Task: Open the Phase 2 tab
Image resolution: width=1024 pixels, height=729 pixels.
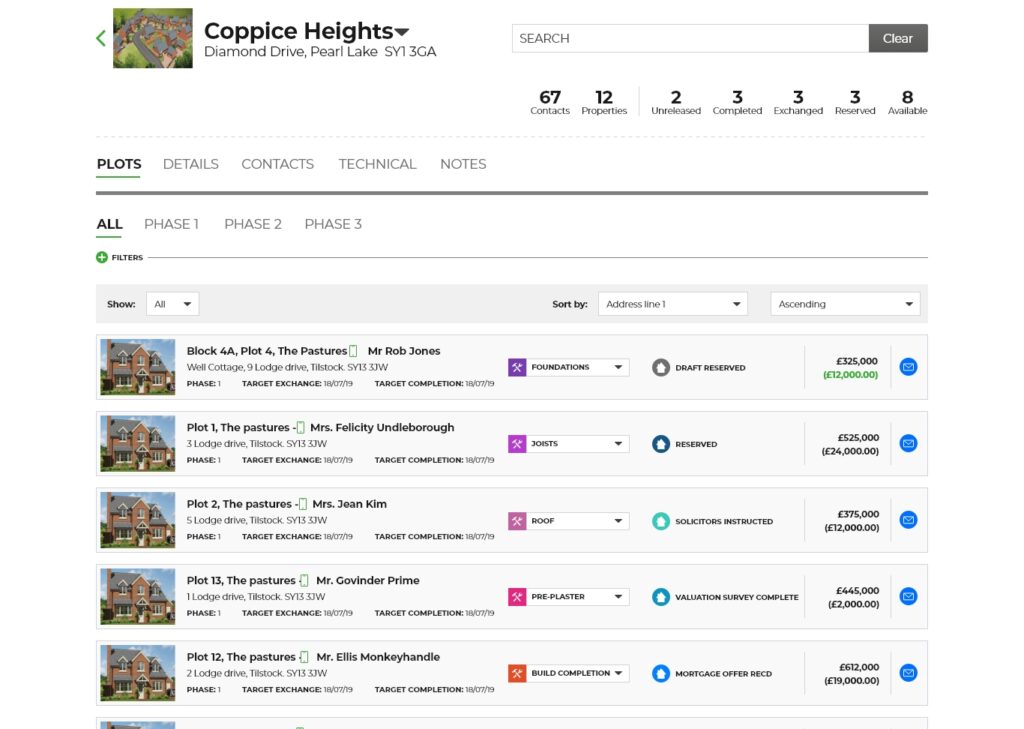Action: point(252,224)
